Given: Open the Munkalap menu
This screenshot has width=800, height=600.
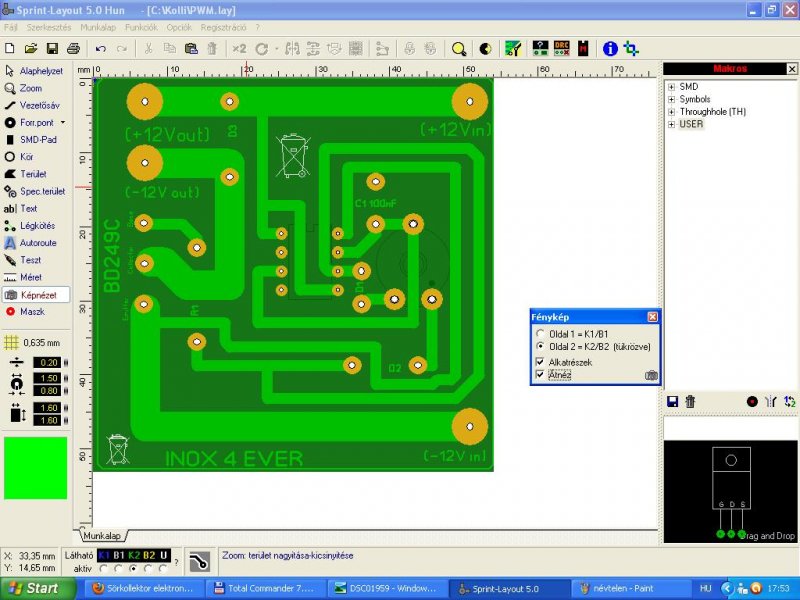Looking at the screenshot, I should 98,27.
